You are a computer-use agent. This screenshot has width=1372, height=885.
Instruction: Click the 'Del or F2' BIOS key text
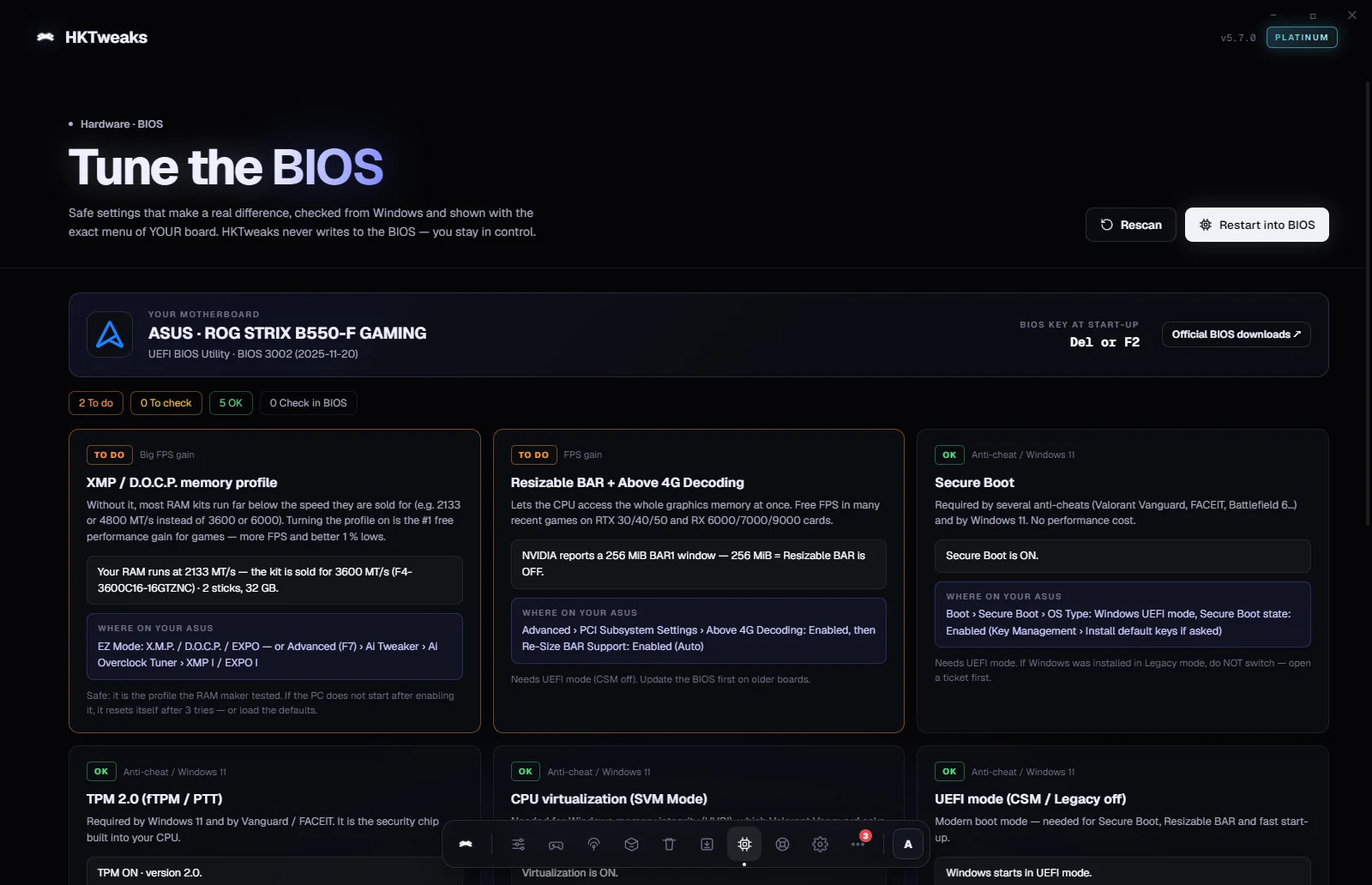pos(1104,342)
